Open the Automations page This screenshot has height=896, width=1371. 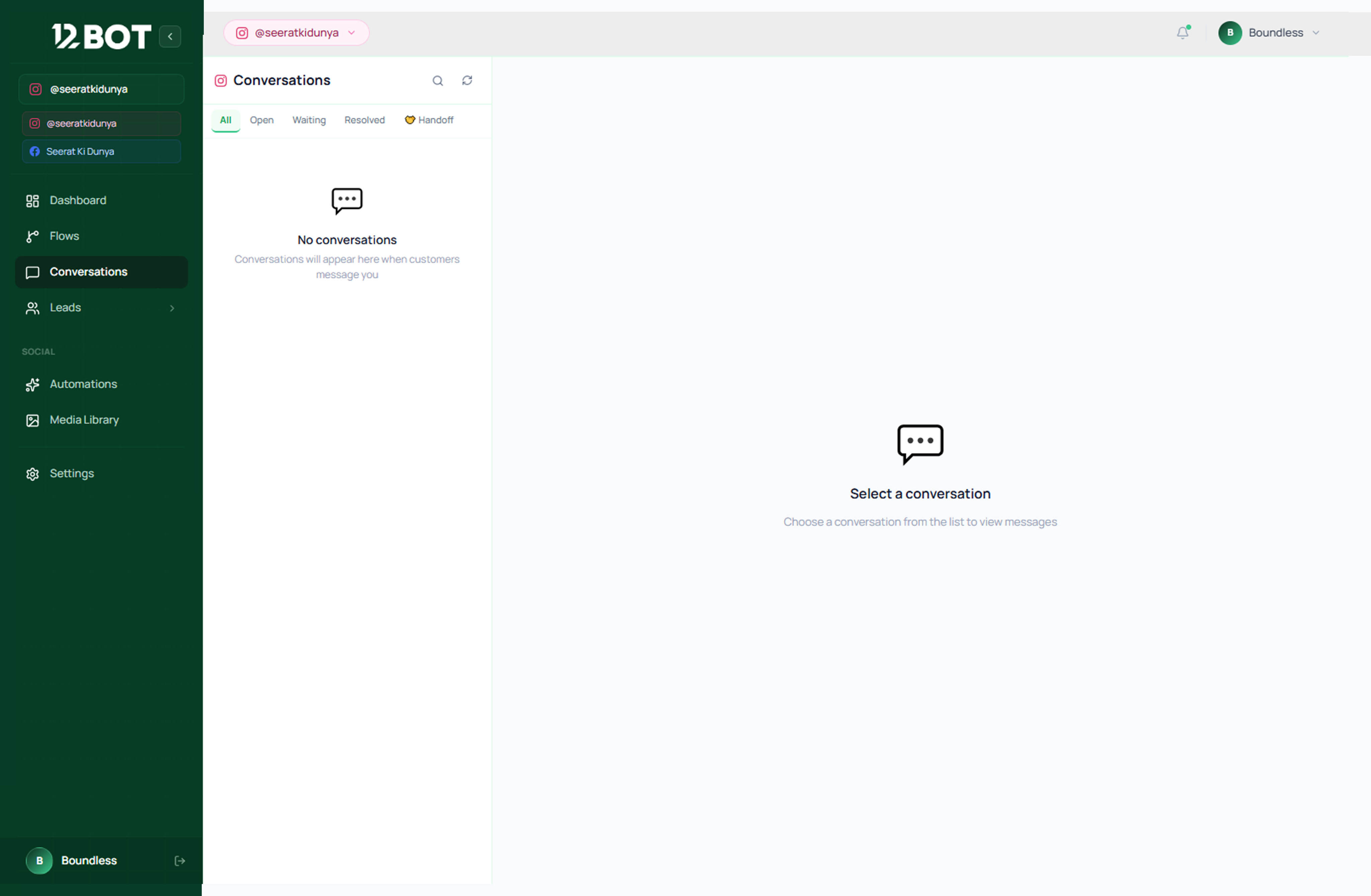pyautogui.click(x=101, y=384)
